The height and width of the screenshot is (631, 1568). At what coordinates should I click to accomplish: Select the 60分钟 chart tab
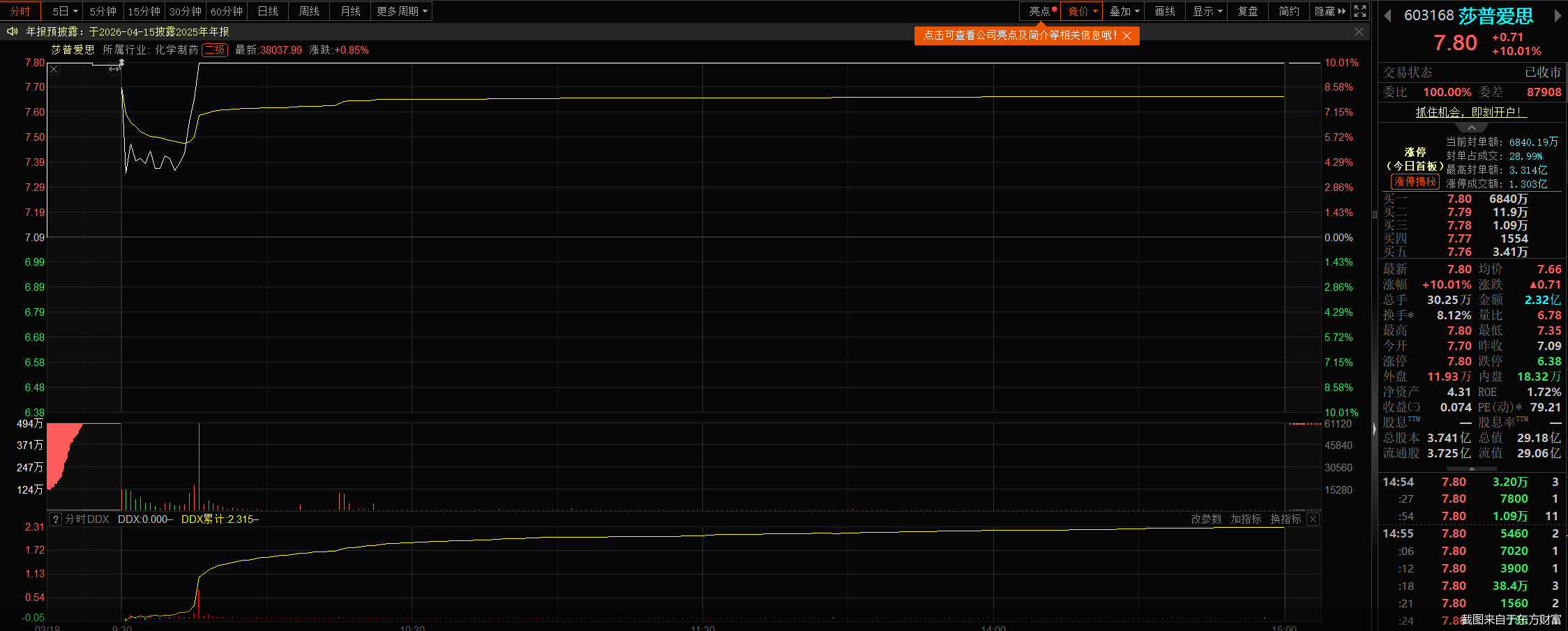[227, 11]
